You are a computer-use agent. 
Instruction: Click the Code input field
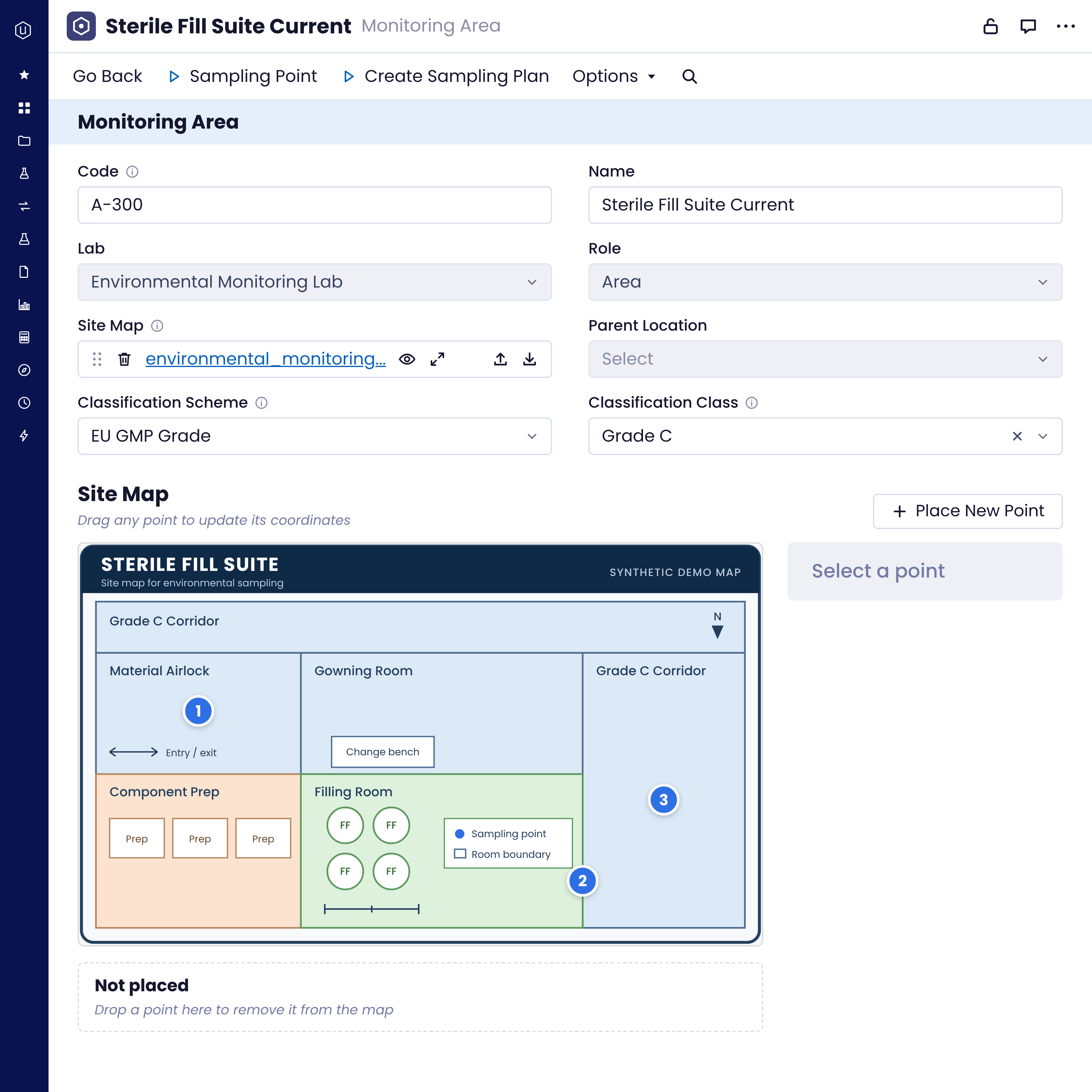coord(314,205)
